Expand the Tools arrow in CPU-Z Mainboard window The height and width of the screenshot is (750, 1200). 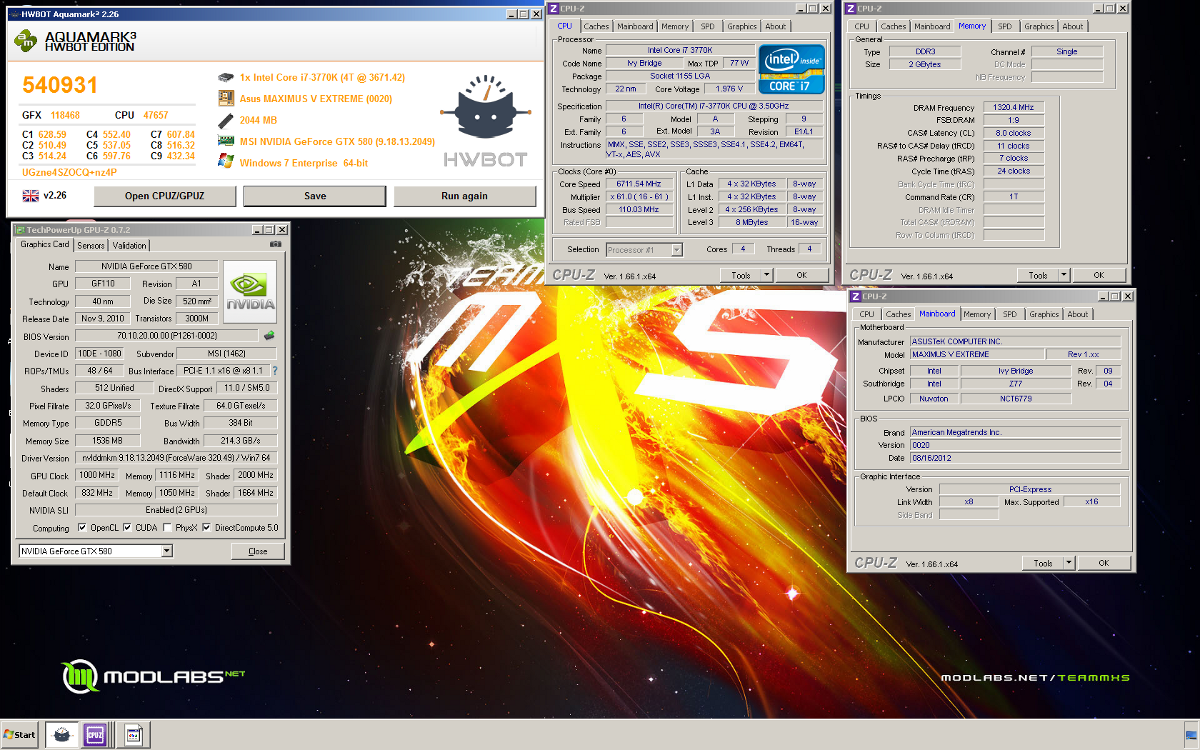pyautogui.click(x=1069, y=563)
